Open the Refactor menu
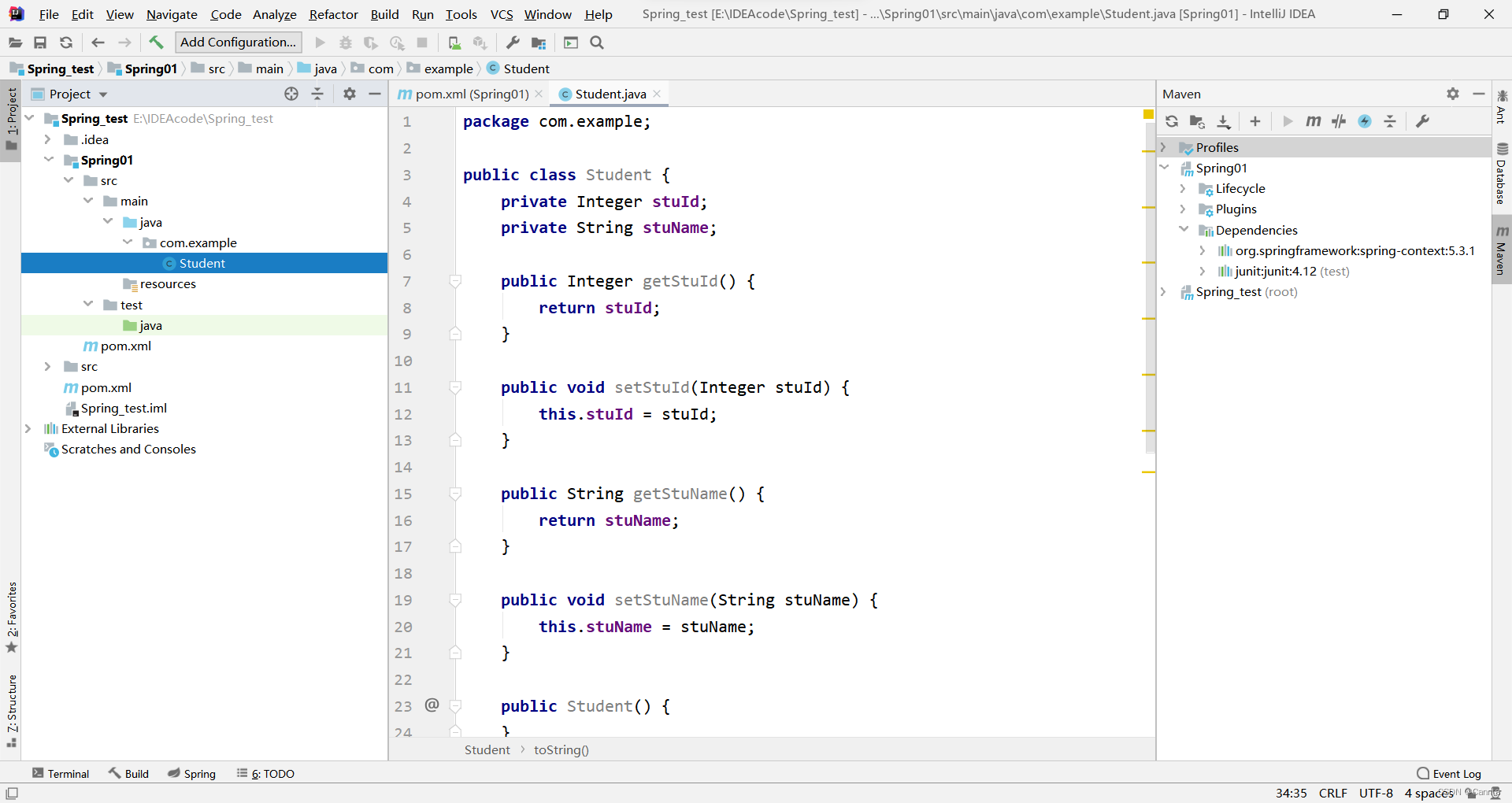 point(333,14)
